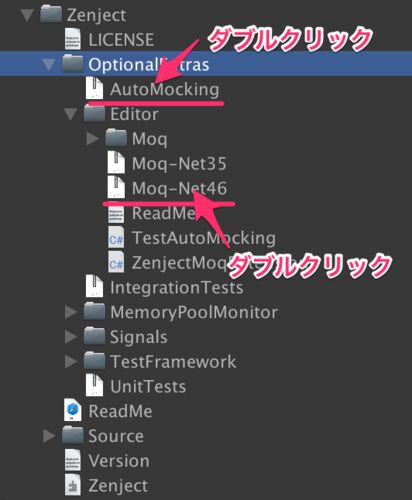Expand the TestFramework folder

click(x=71, y=361)
